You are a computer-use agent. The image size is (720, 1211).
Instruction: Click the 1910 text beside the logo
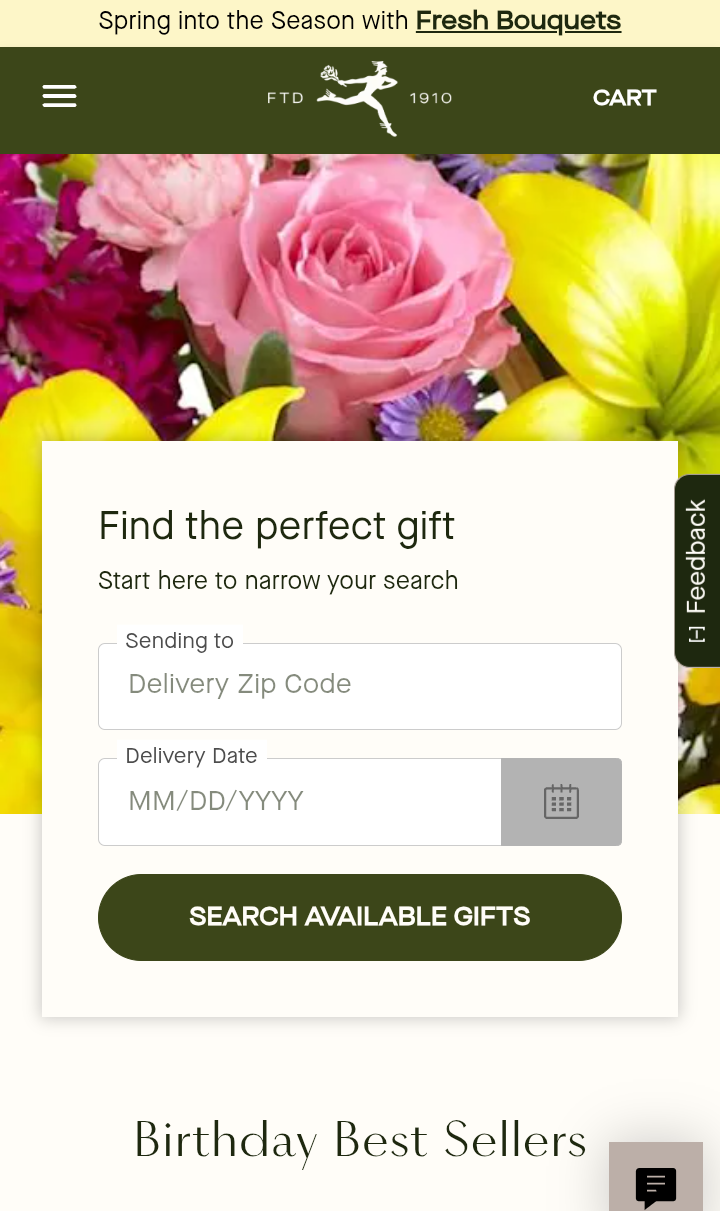[x=431, y=98]
